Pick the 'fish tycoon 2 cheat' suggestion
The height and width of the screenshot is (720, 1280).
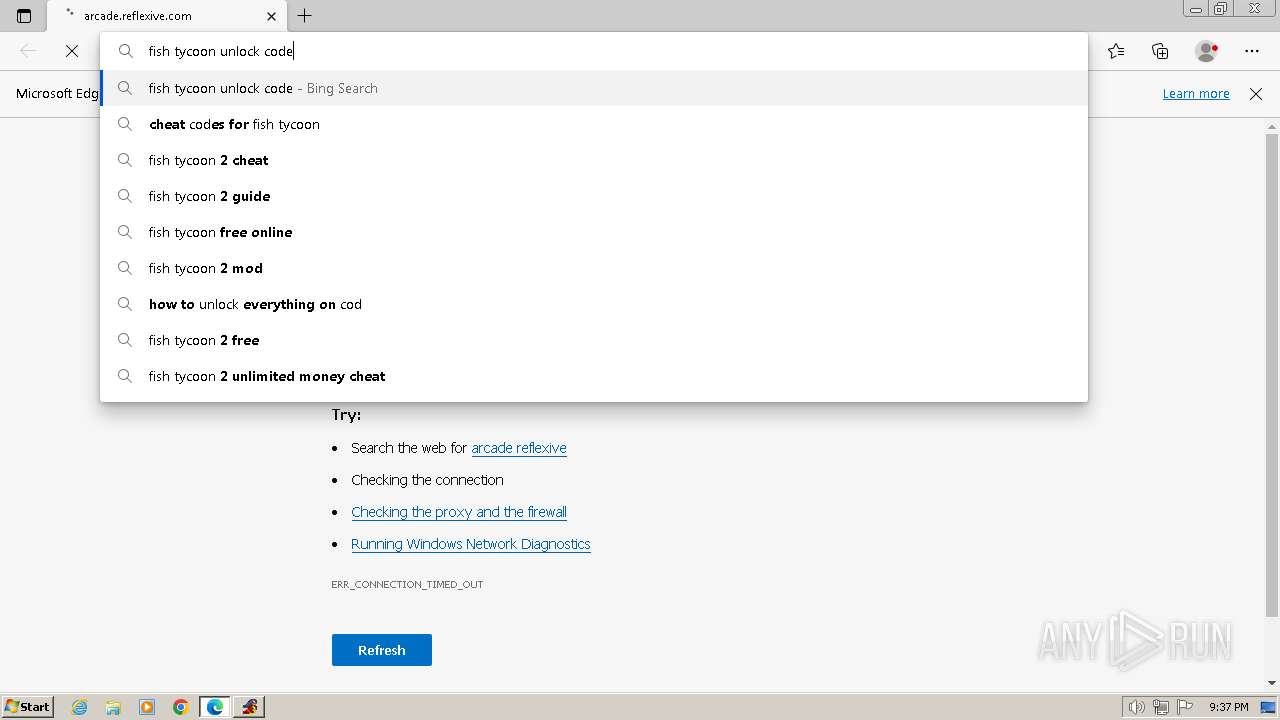tap(594, 160)
